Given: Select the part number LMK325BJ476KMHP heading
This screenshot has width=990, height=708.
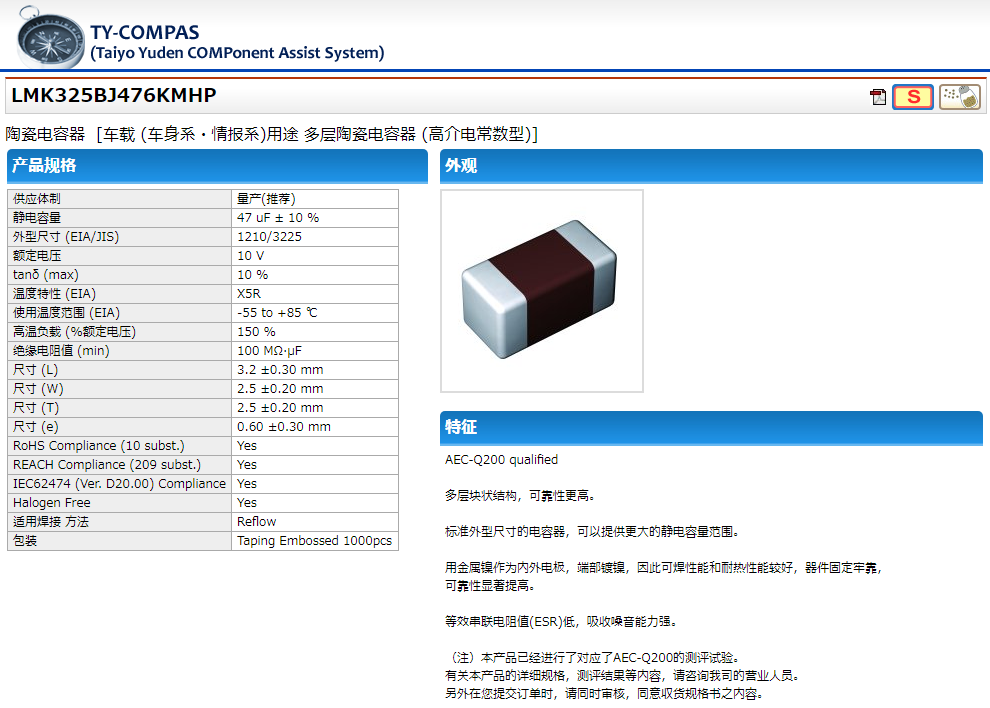Looking at the screenshot, I should tap(113, 96).
